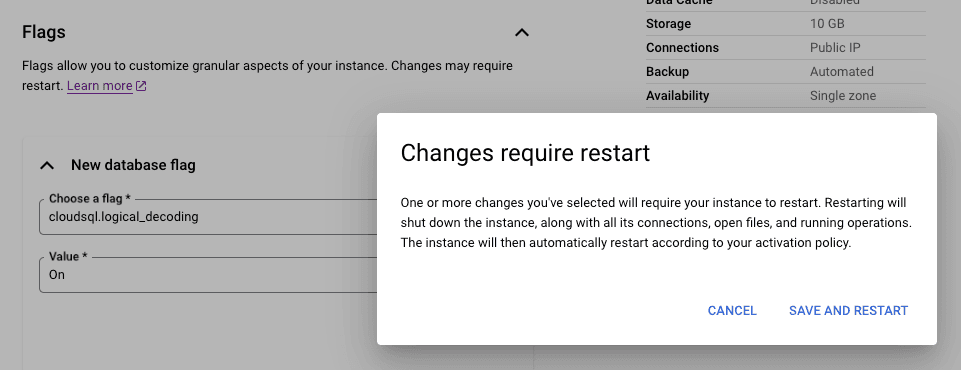Click the Availability row label
The width and height of the screenshot is (961, 370).
pos(677,96)
